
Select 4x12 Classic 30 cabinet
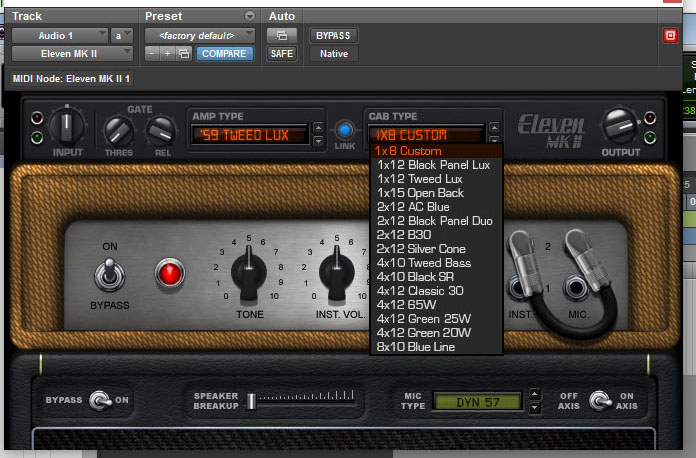click(436, 291)
